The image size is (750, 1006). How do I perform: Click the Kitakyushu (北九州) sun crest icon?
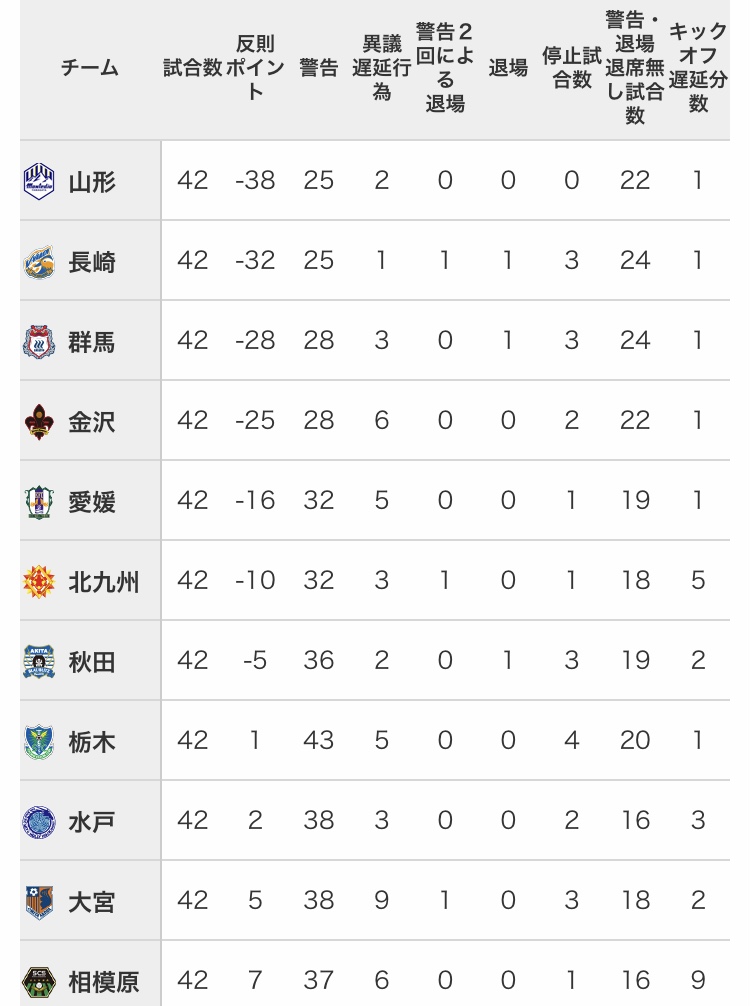[x=39, y=581]
